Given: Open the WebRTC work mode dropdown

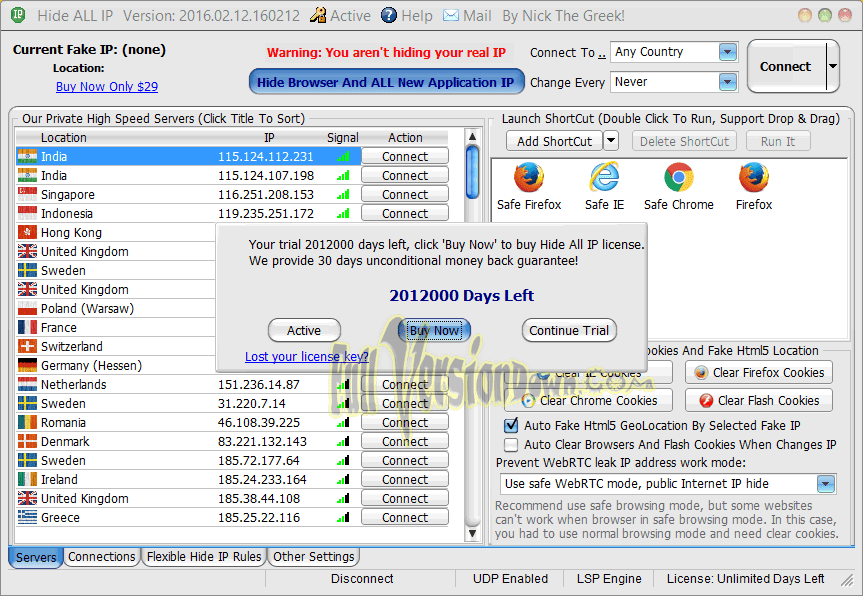Looking at the screenshot, I should (x=825, y=484).
